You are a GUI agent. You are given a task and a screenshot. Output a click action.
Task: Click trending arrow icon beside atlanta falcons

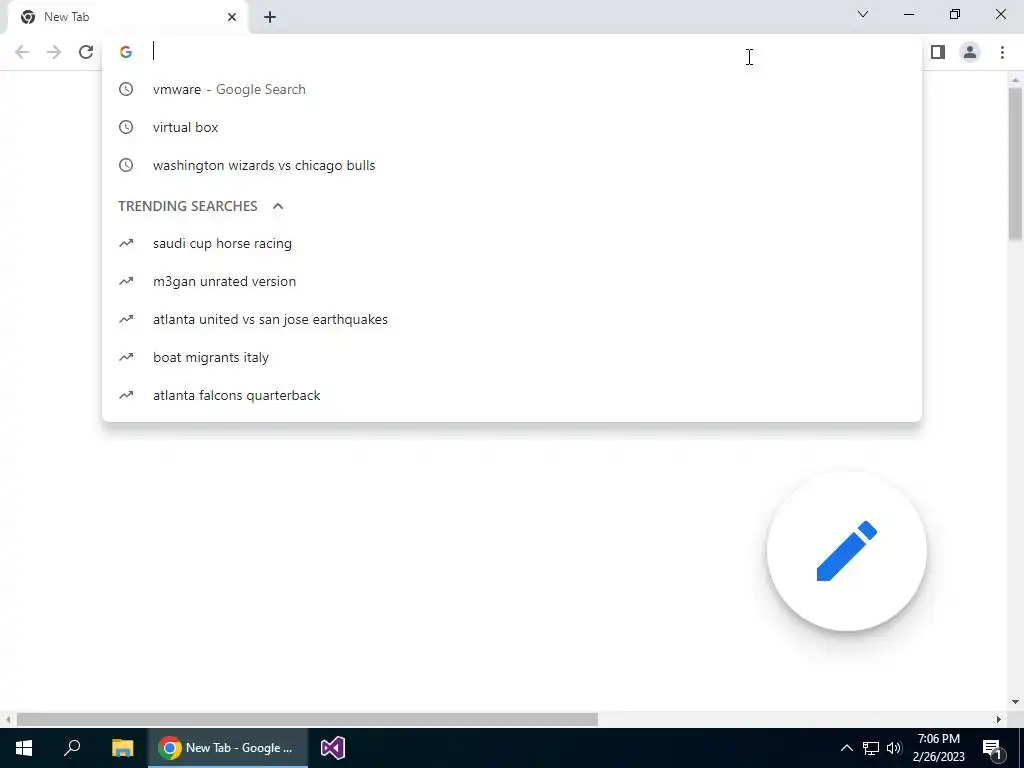pos(126,395)
